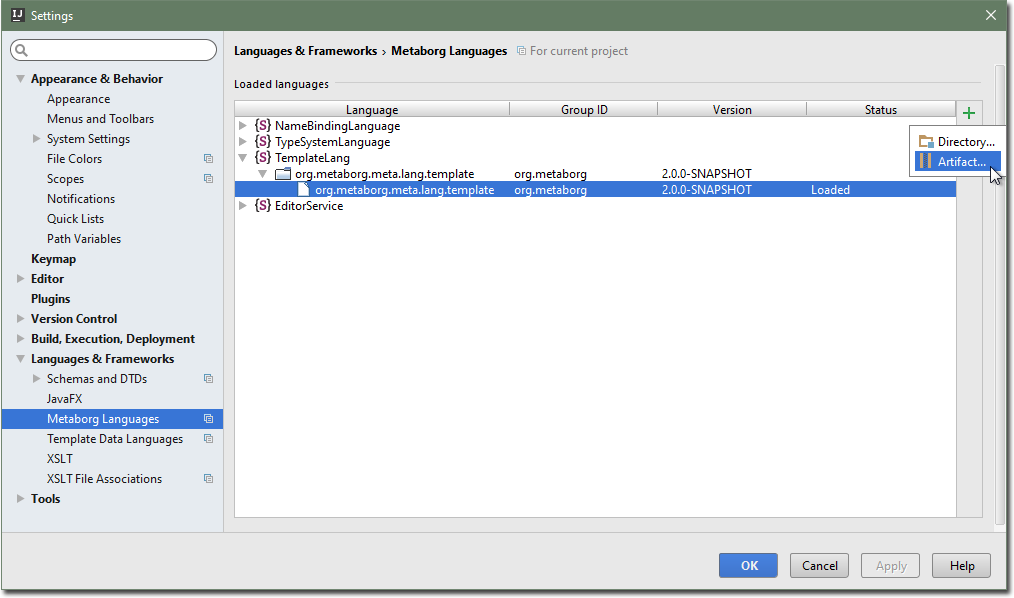Click the Apply button

tap(890, 566)
